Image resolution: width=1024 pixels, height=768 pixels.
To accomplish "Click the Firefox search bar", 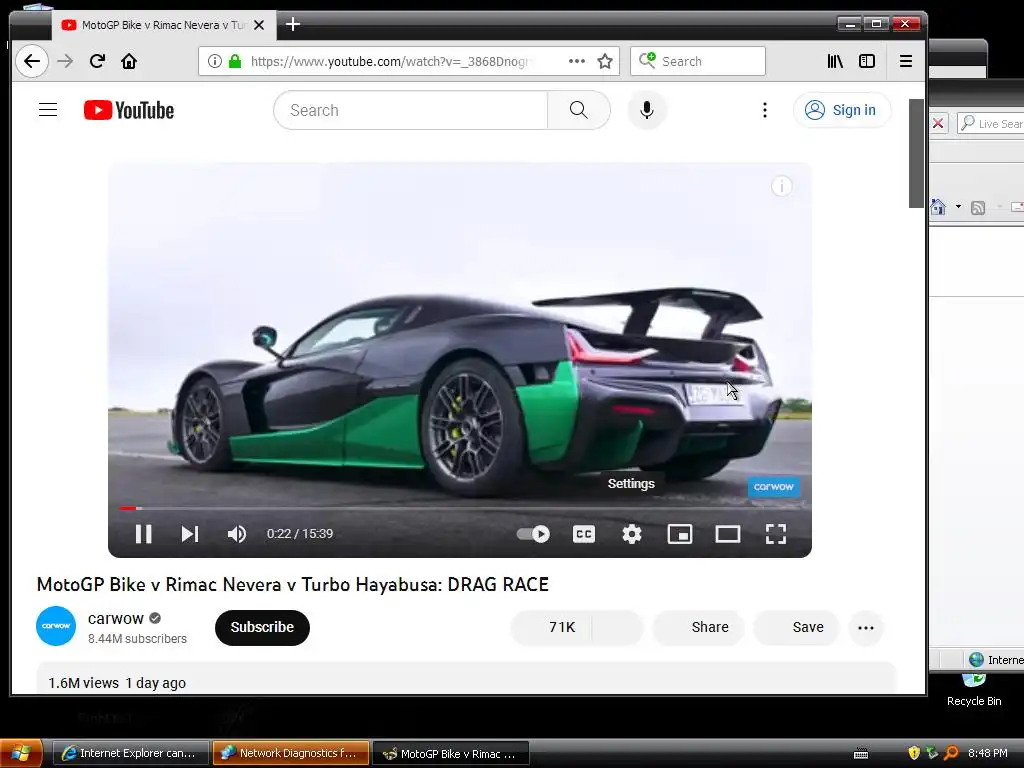I will [697, 61].
